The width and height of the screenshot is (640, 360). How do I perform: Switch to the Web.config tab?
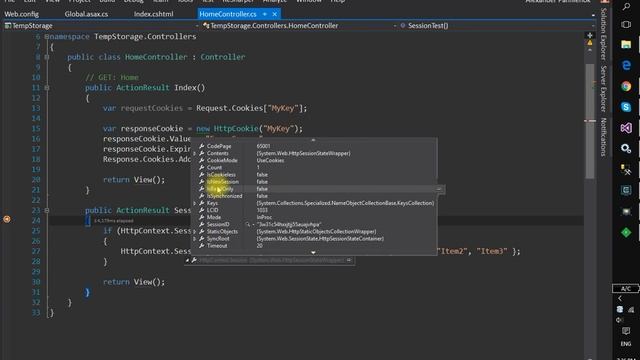[x=22, y=14]
